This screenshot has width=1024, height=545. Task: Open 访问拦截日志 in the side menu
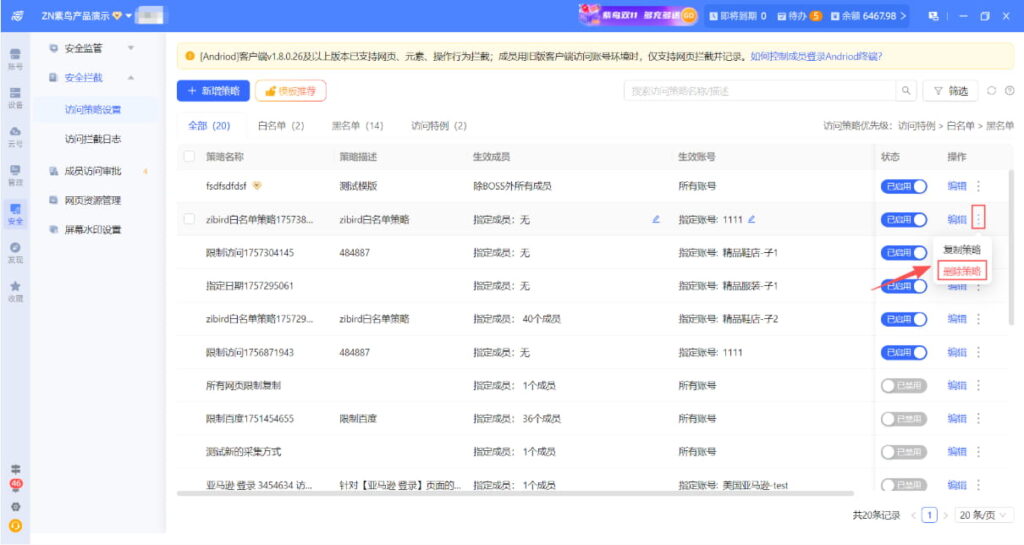click(x=93, y=139)
